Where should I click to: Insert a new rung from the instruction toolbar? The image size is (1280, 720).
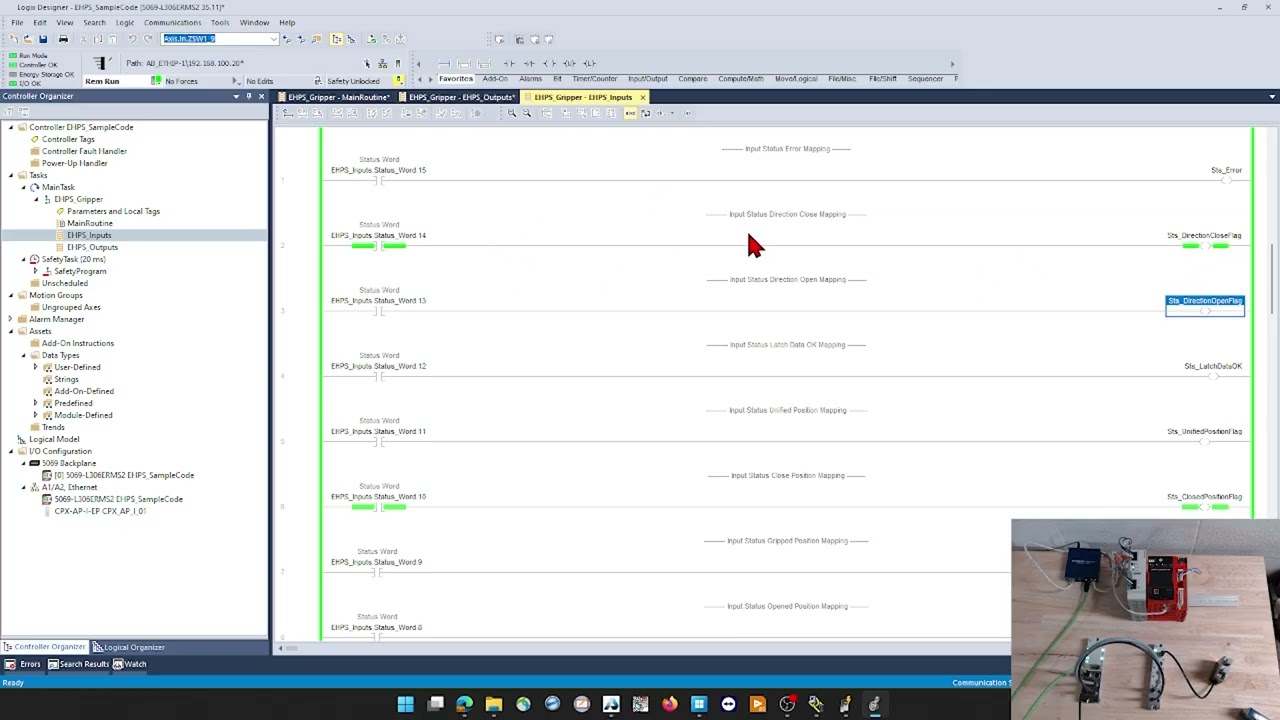(444, 63)
